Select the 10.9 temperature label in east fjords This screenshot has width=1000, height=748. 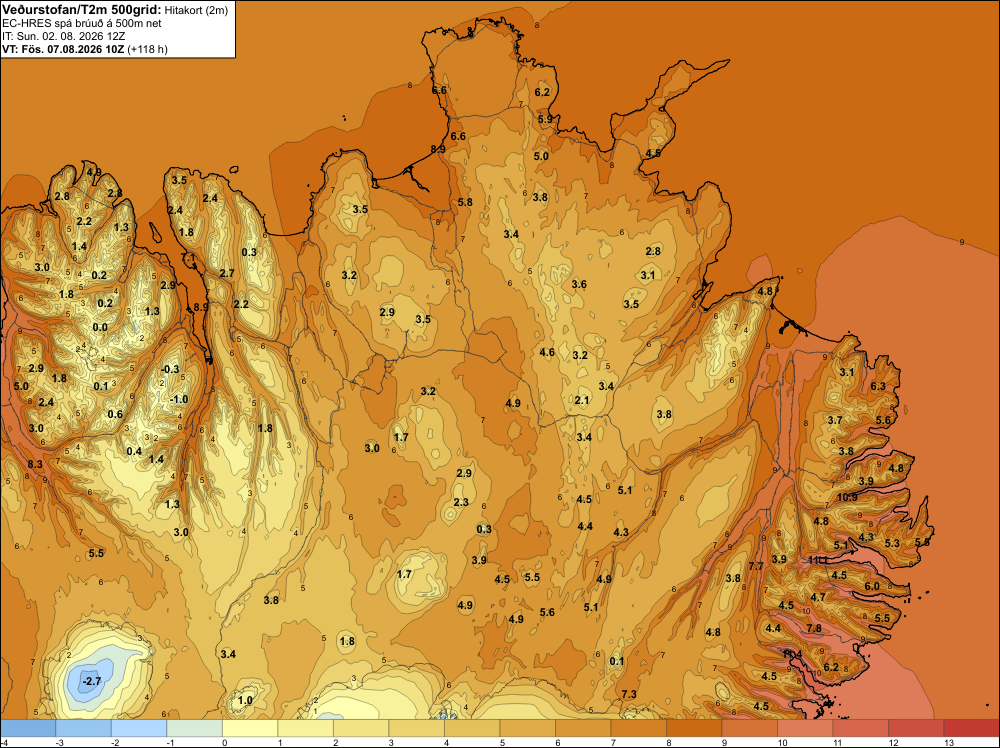pyautogui.click(x=847, y=497)
